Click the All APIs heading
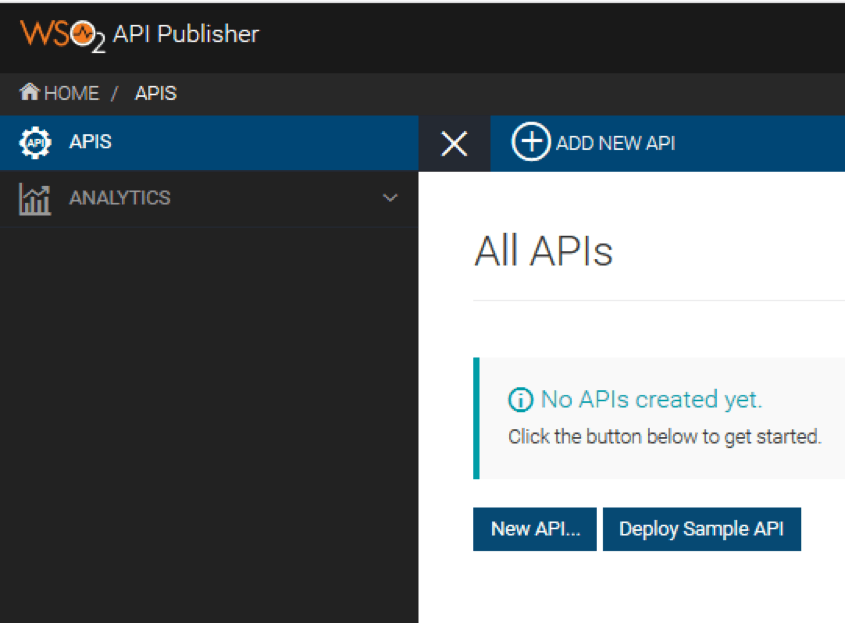This screenshot has width=845, height=623. point(543,251)
